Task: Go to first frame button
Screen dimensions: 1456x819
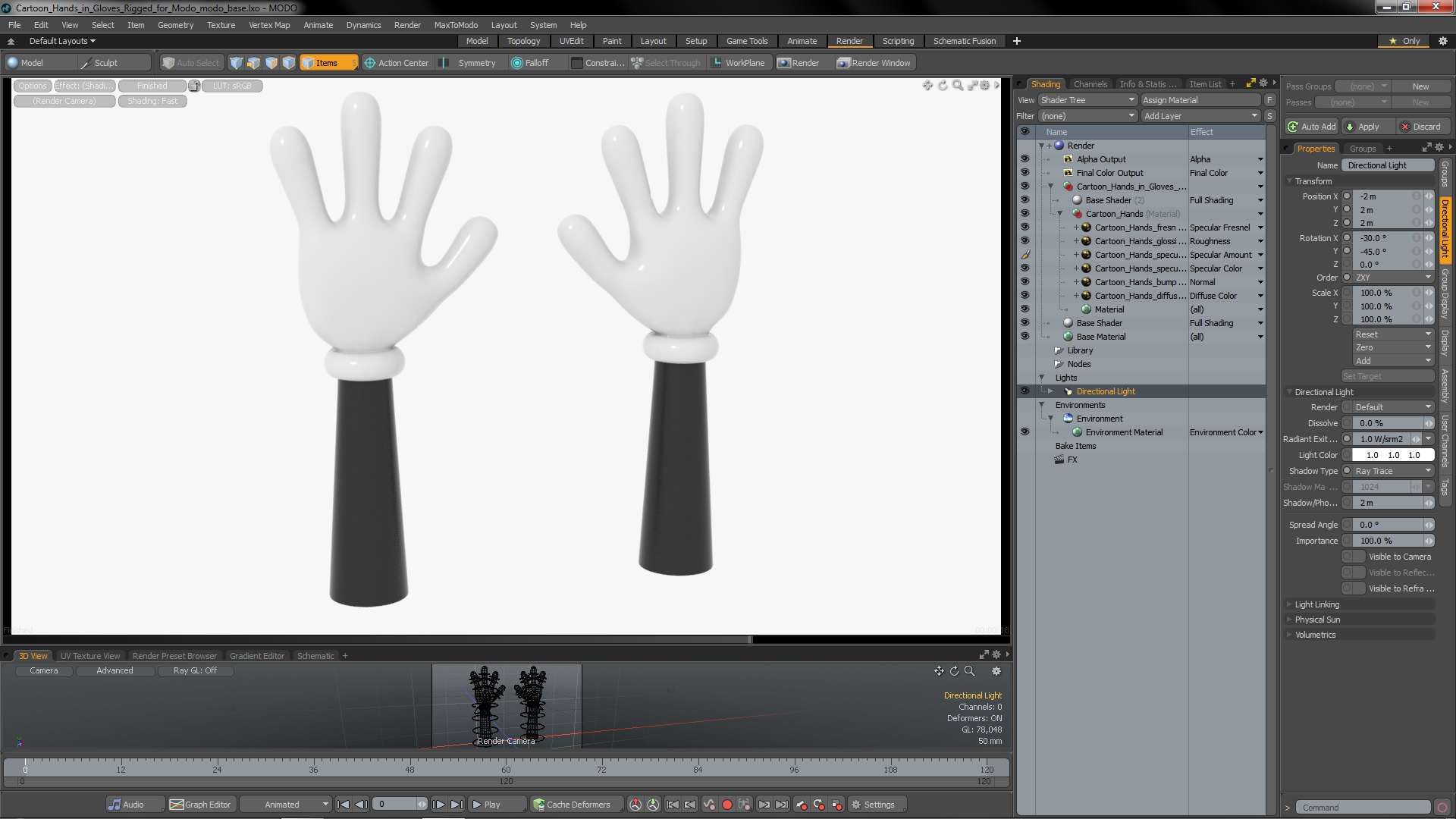Action: pyautogui.click(x=343, y=805)
